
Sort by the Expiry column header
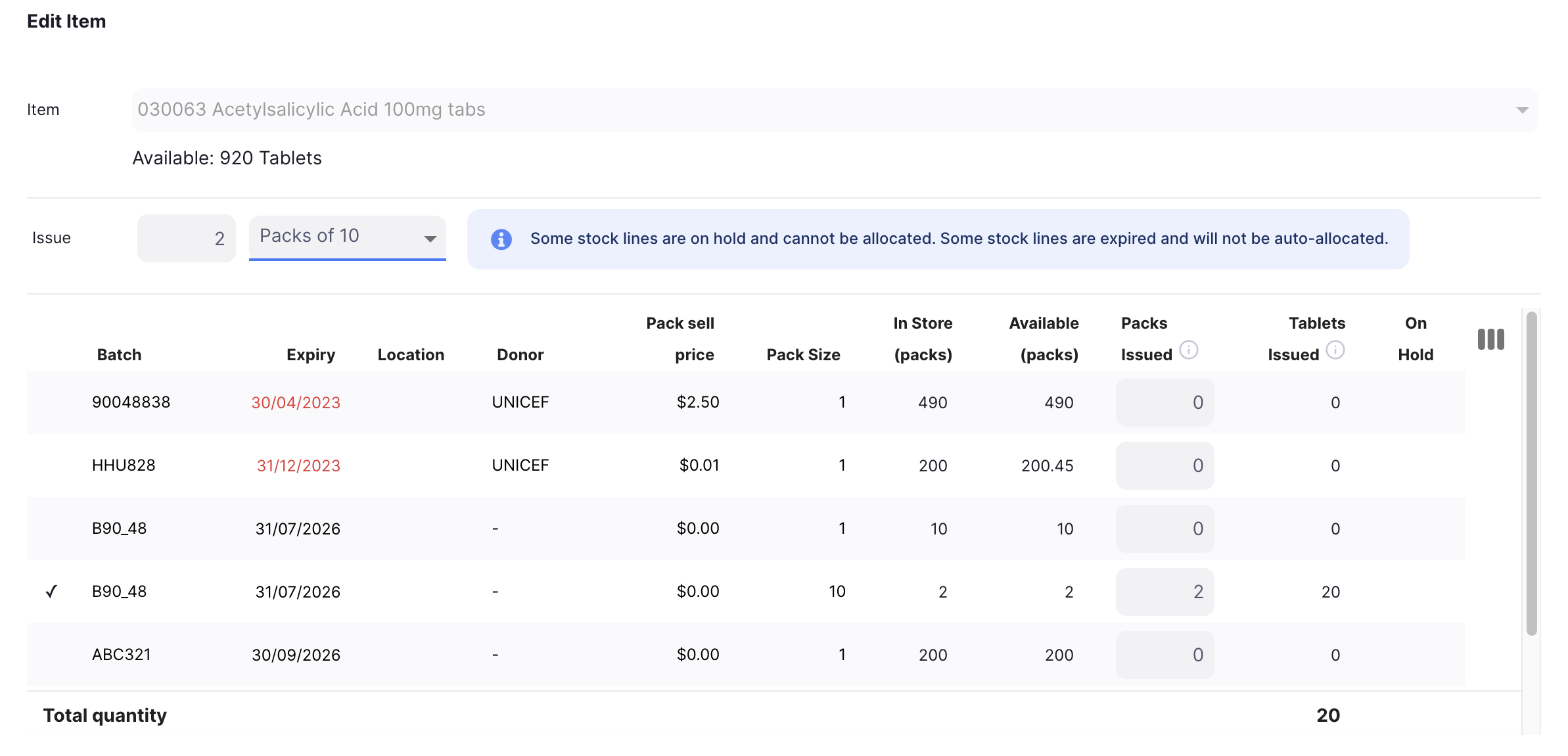tap(311, 355)
